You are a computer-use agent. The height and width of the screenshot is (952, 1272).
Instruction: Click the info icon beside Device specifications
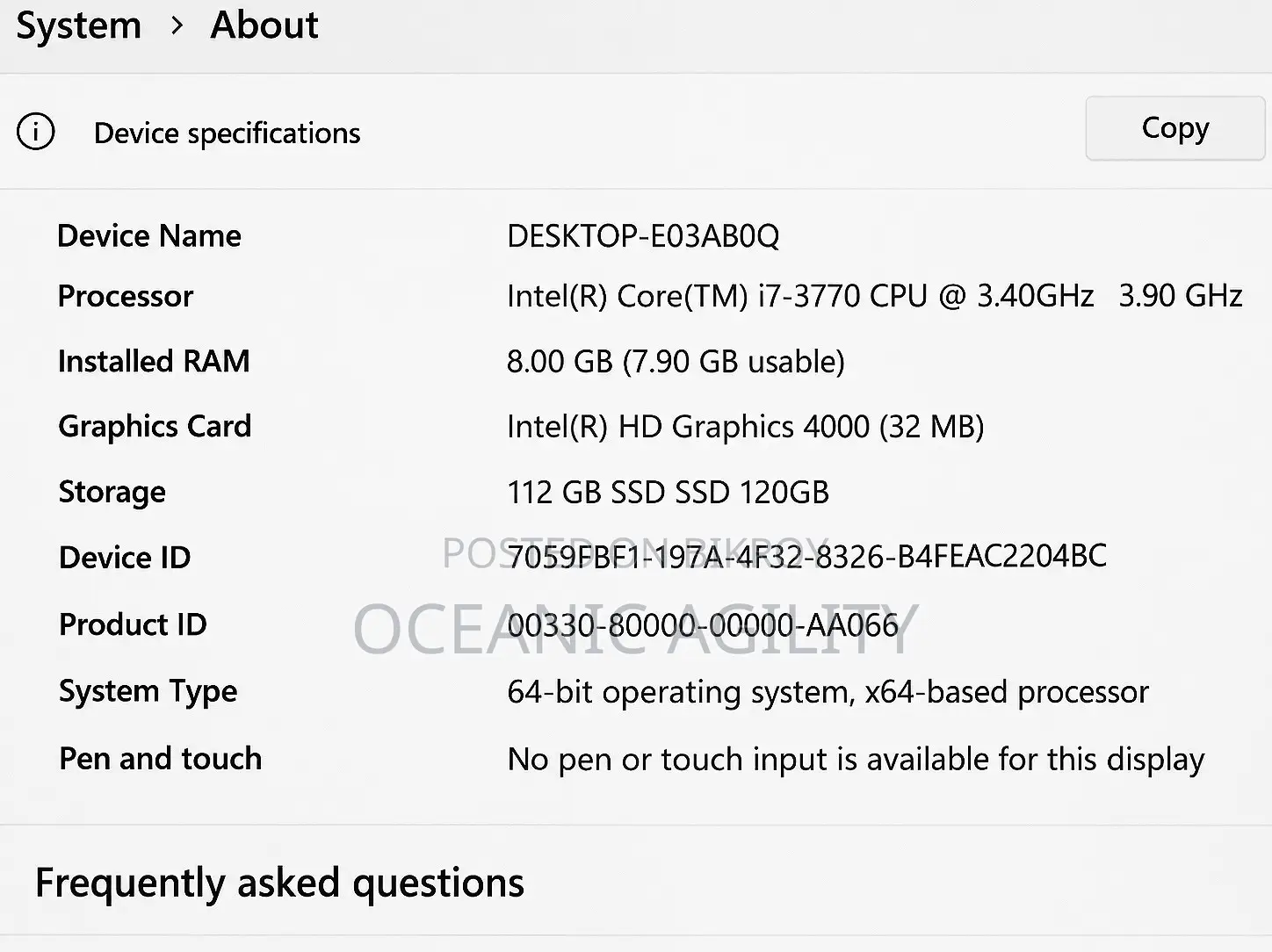(35, 132)
